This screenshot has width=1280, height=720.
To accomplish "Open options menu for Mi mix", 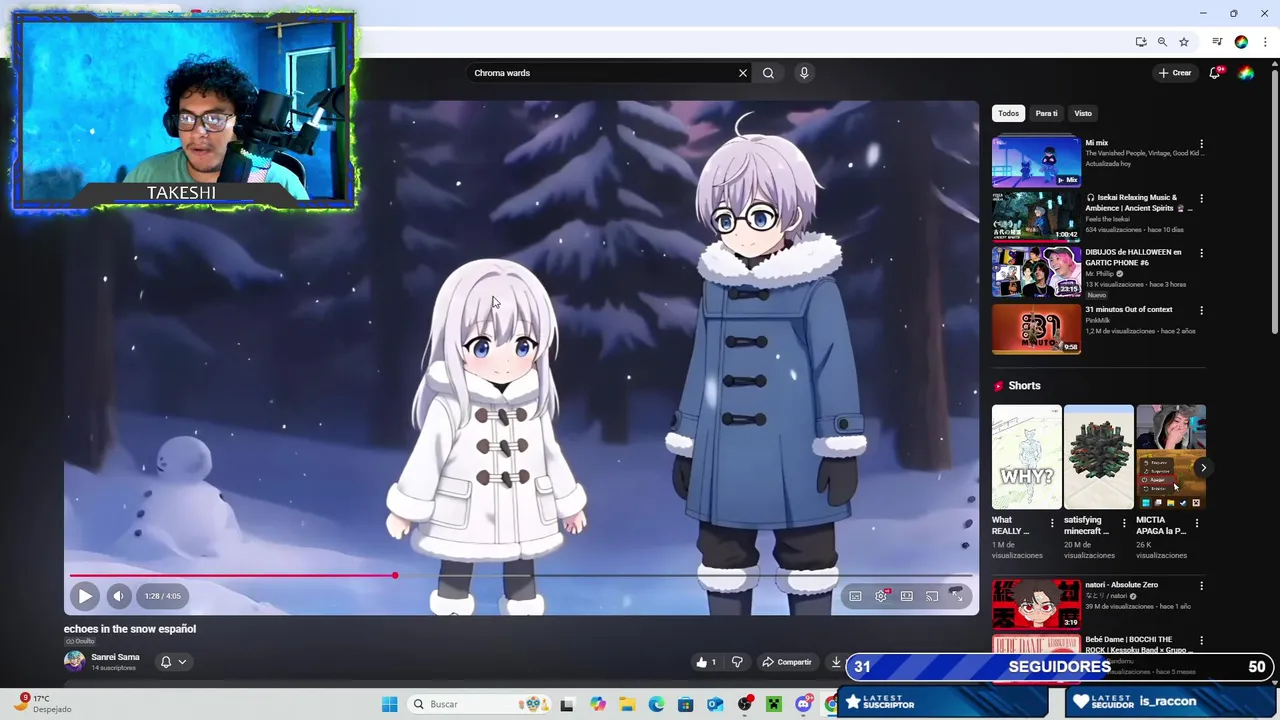I will pos(1201,144).
